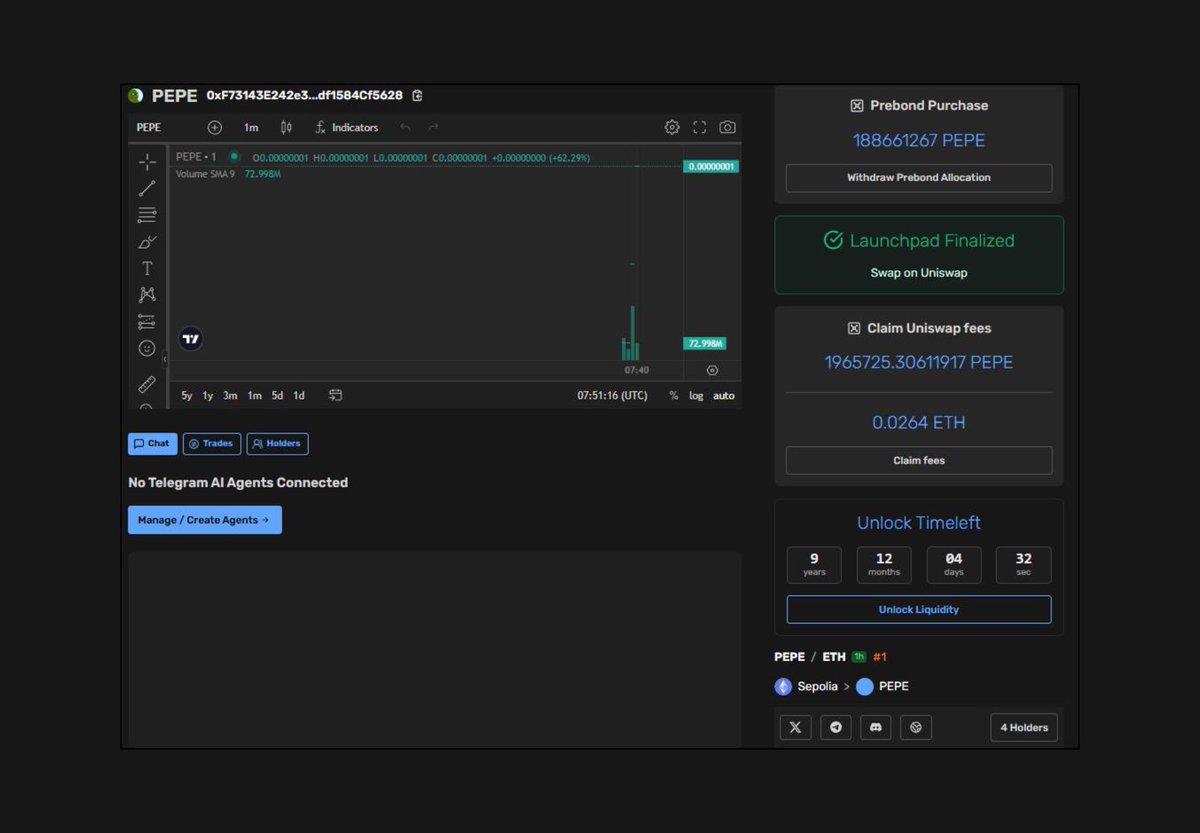
Task: Select the forecasting and measurement tool
Action: click(x=147, y=322)
